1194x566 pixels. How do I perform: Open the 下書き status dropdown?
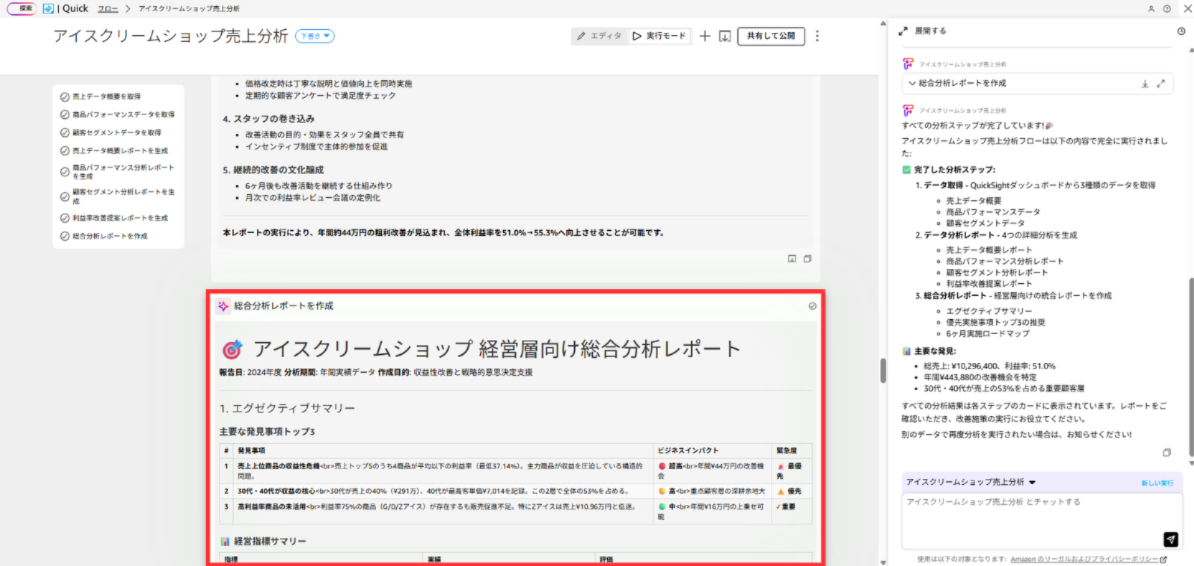315,36
